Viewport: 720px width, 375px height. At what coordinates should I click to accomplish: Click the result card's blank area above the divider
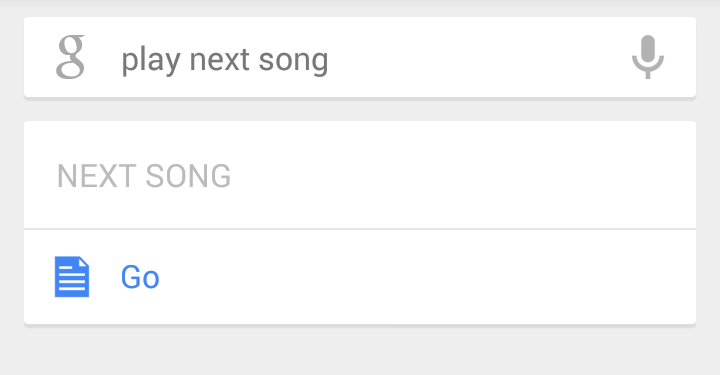point(459,174)
